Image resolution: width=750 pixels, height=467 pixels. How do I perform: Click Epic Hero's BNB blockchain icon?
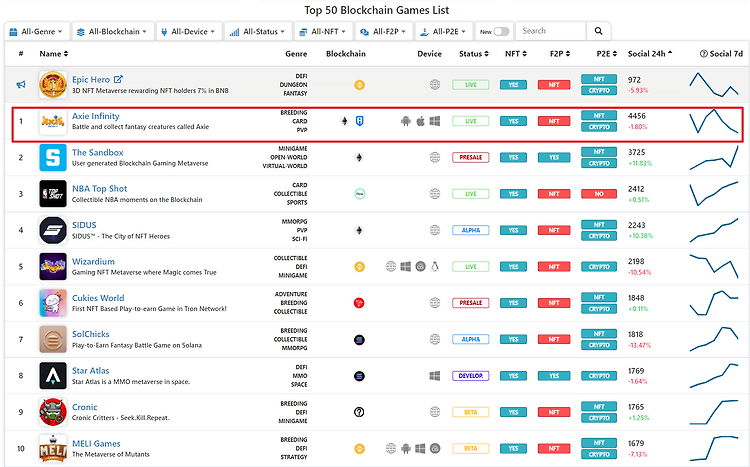tap(360, 85)
